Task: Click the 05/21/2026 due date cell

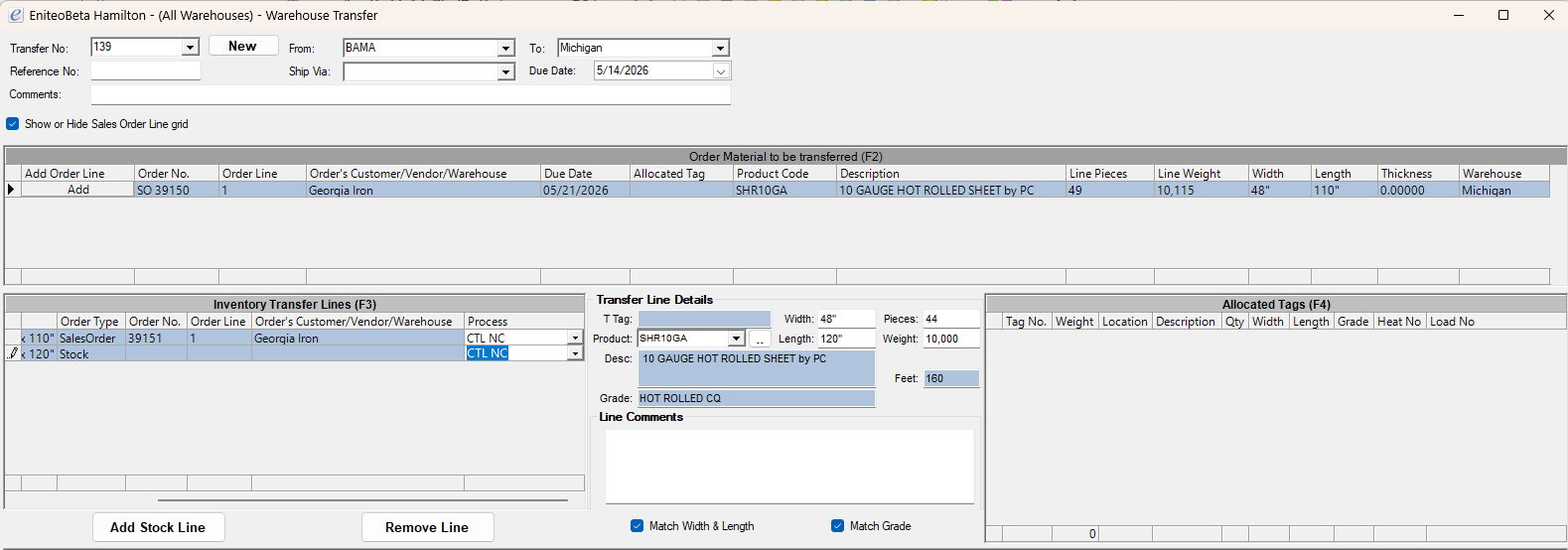Action: click(x=585, y=190)
